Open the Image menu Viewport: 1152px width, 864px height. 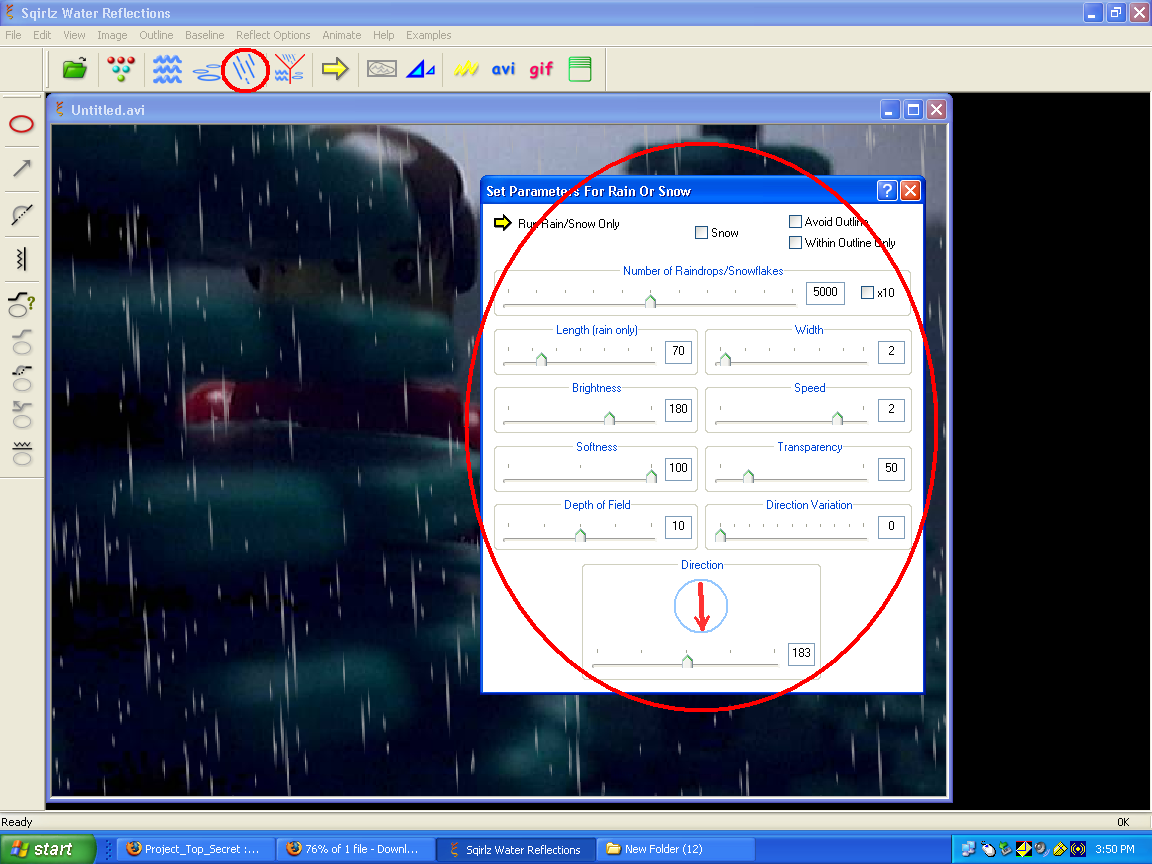tap(112, 35)
